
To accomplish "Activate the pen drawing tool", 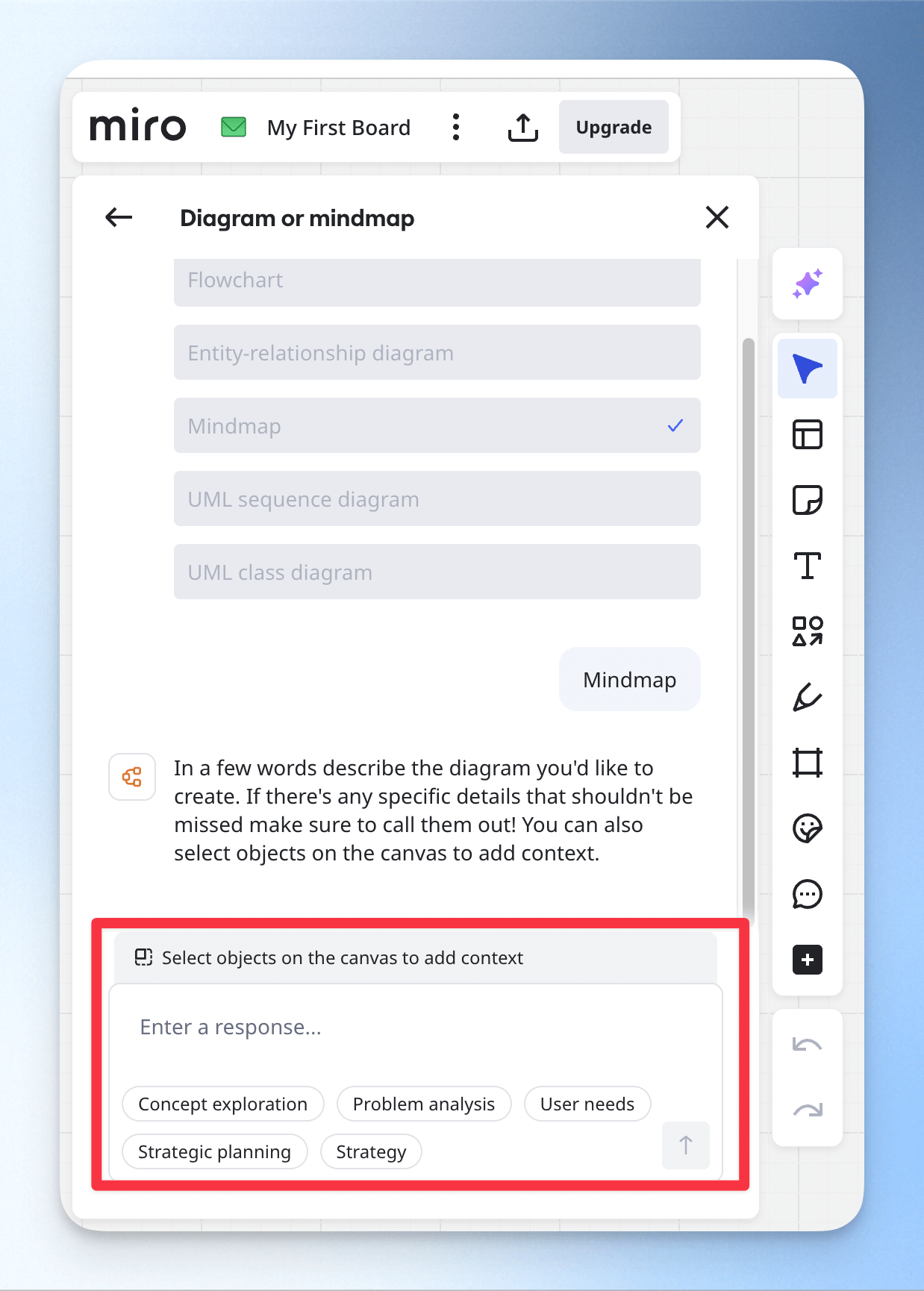I will coord(808,697).
